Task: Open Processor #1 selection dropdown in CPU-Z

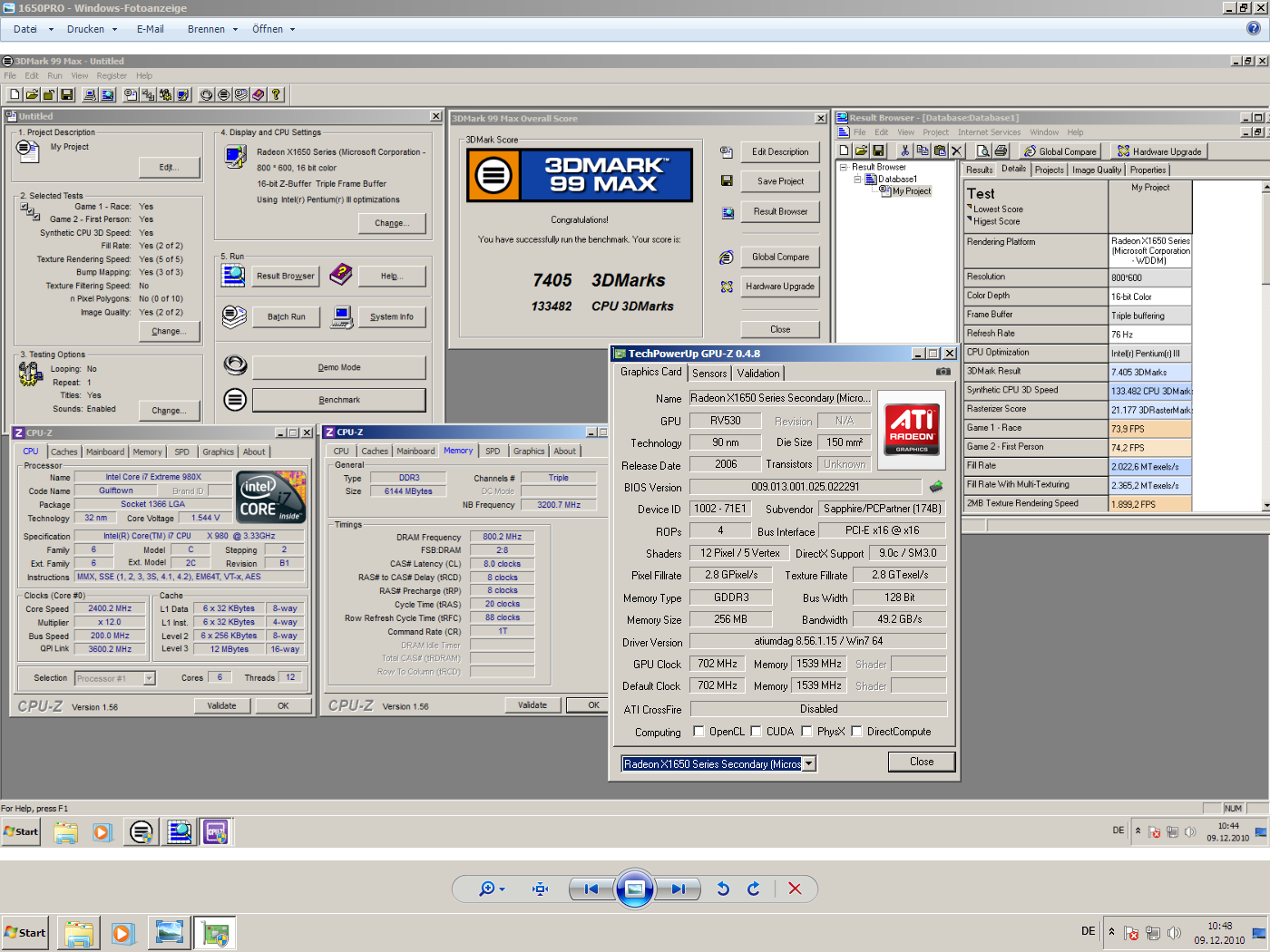Action: coord(150,678)
